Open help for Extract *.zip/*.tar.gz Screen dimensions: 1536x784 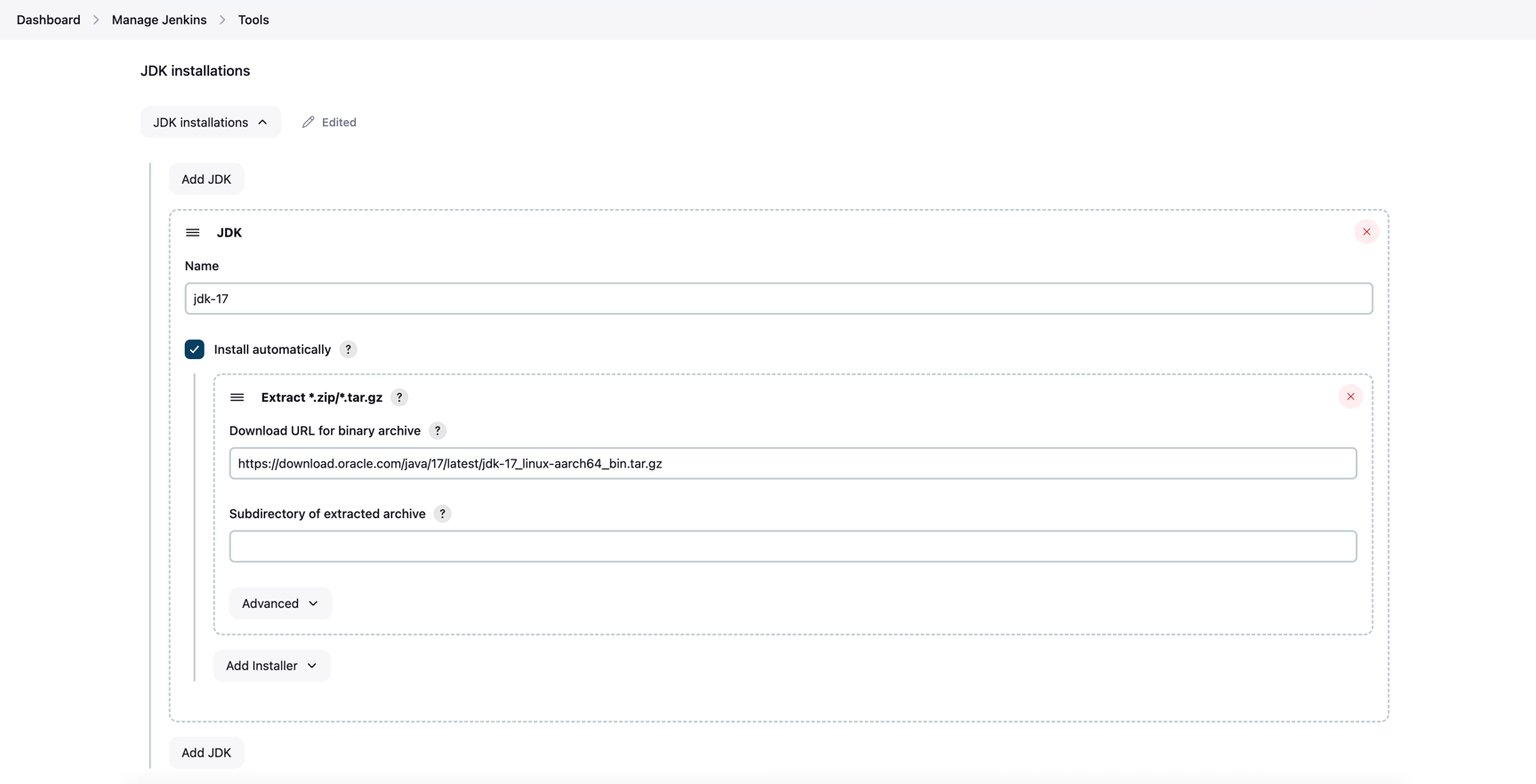(399, 397)
